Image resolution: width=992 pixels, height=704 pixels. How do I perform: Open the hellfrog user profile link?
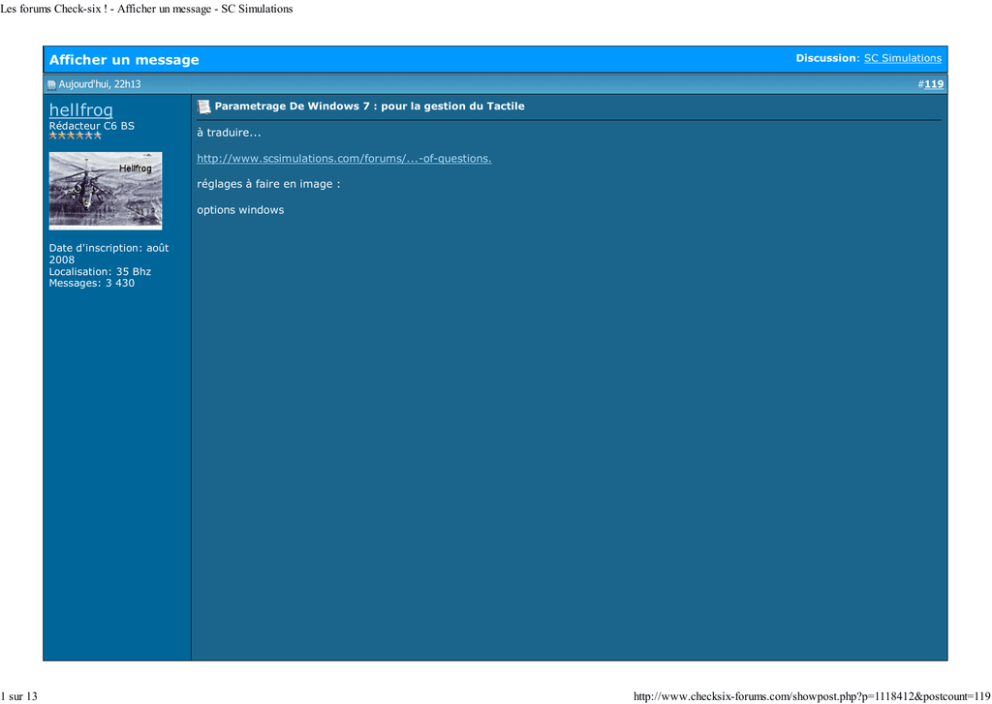pos(81,110)
